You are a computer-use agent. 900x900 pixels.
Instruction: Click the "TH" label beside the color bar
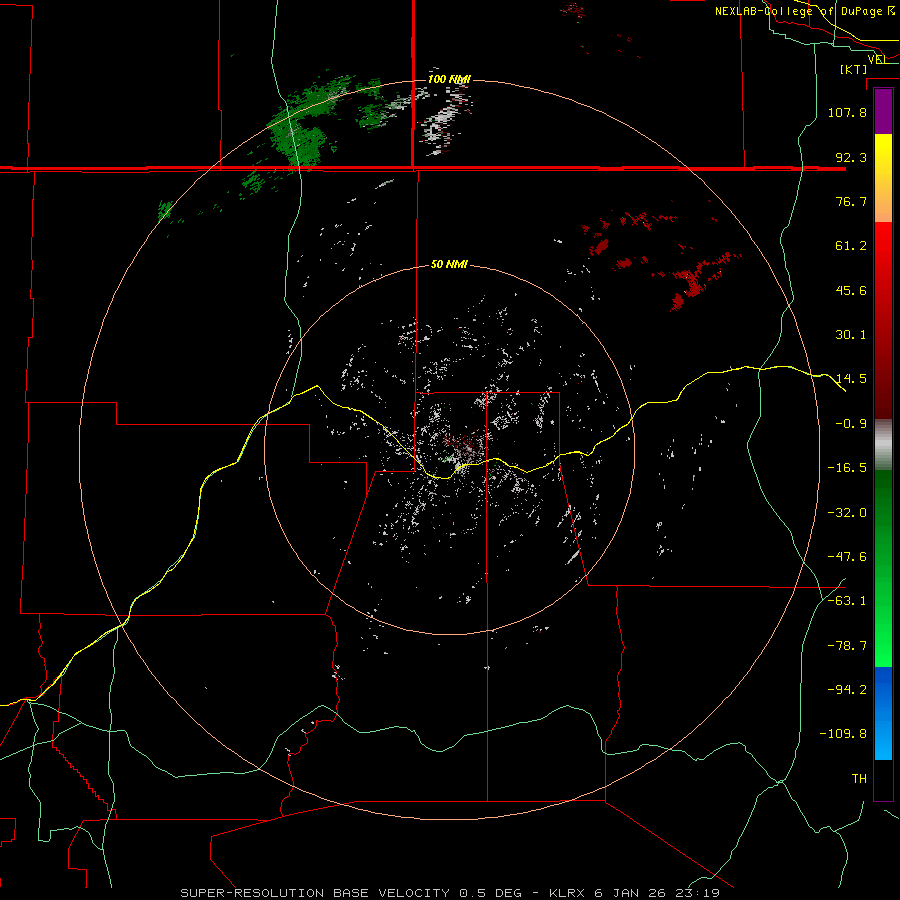coord(859,779)
